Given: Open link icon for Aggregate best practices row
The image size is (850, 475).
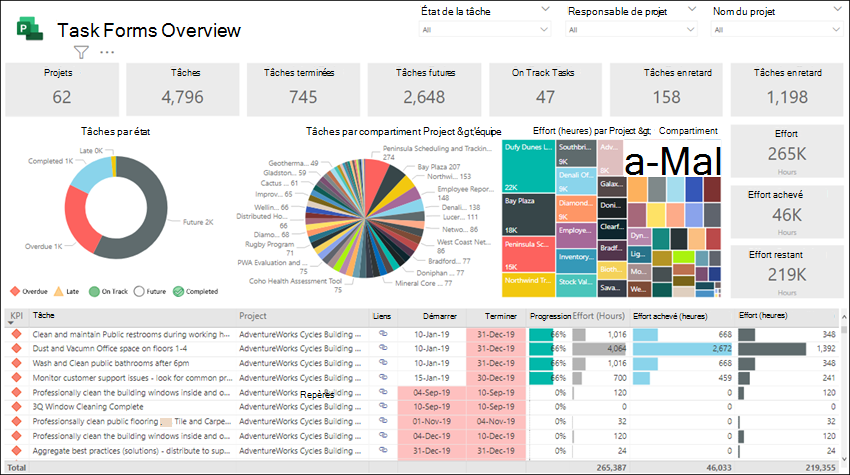Looking at the screenshot, I should click(x=383, y=450).
